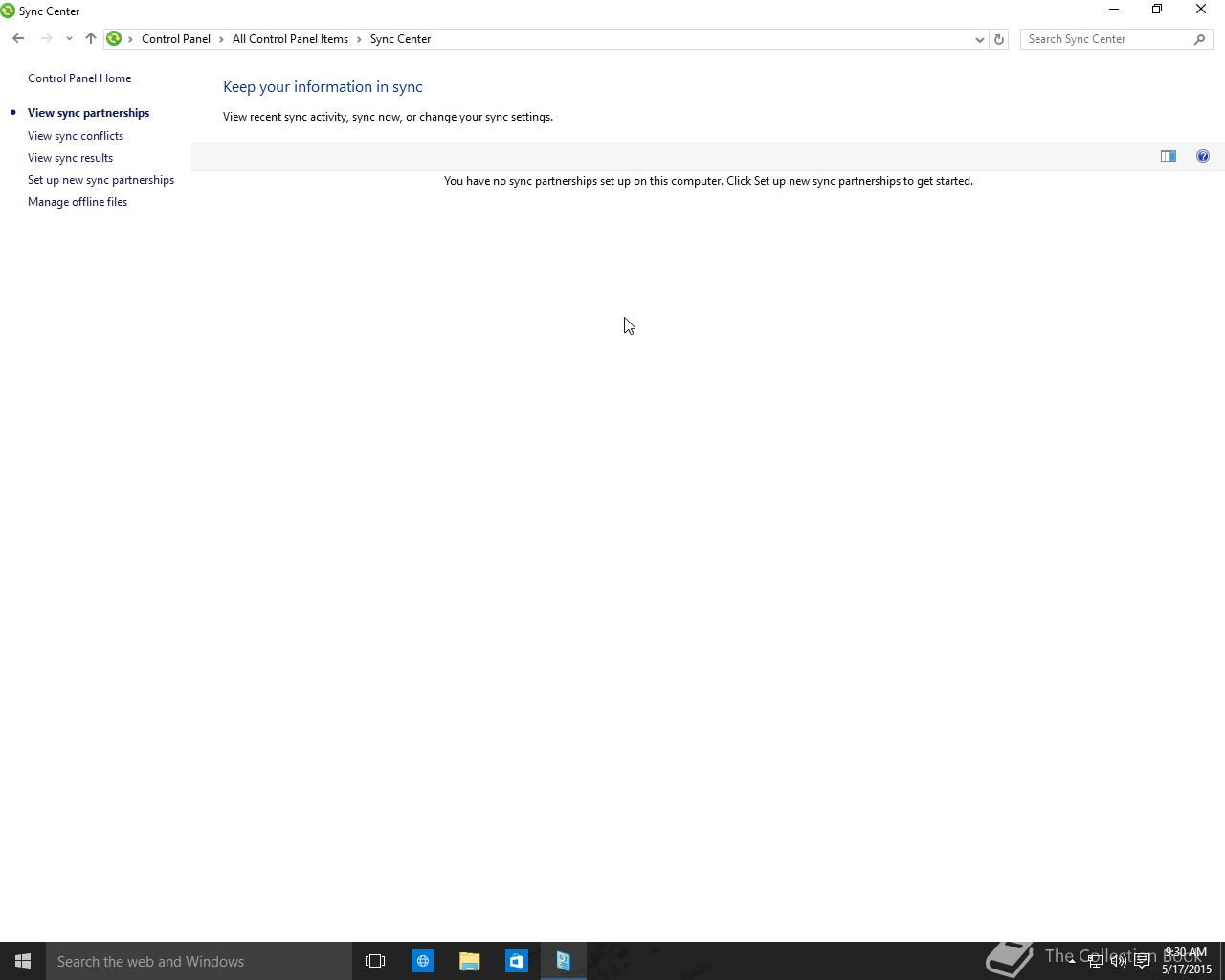Restore down the Sync Center window
The image size is (1225, 980).
coord(1157,10)
